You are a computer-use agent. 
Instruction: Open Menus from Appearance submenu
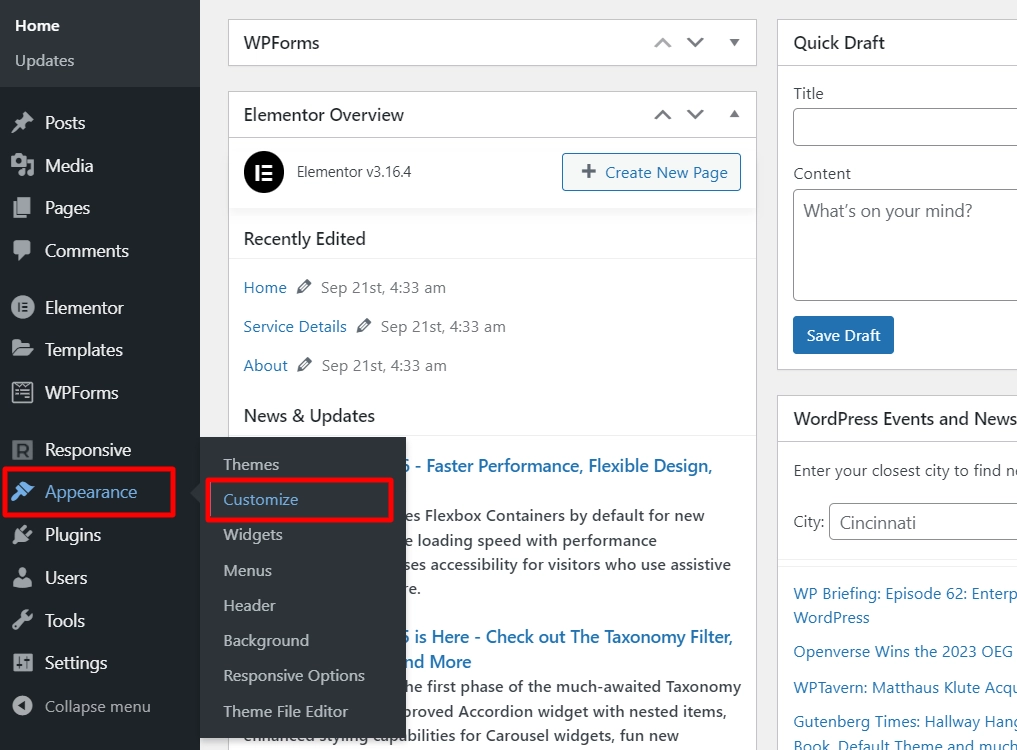[x=248, y=570]
